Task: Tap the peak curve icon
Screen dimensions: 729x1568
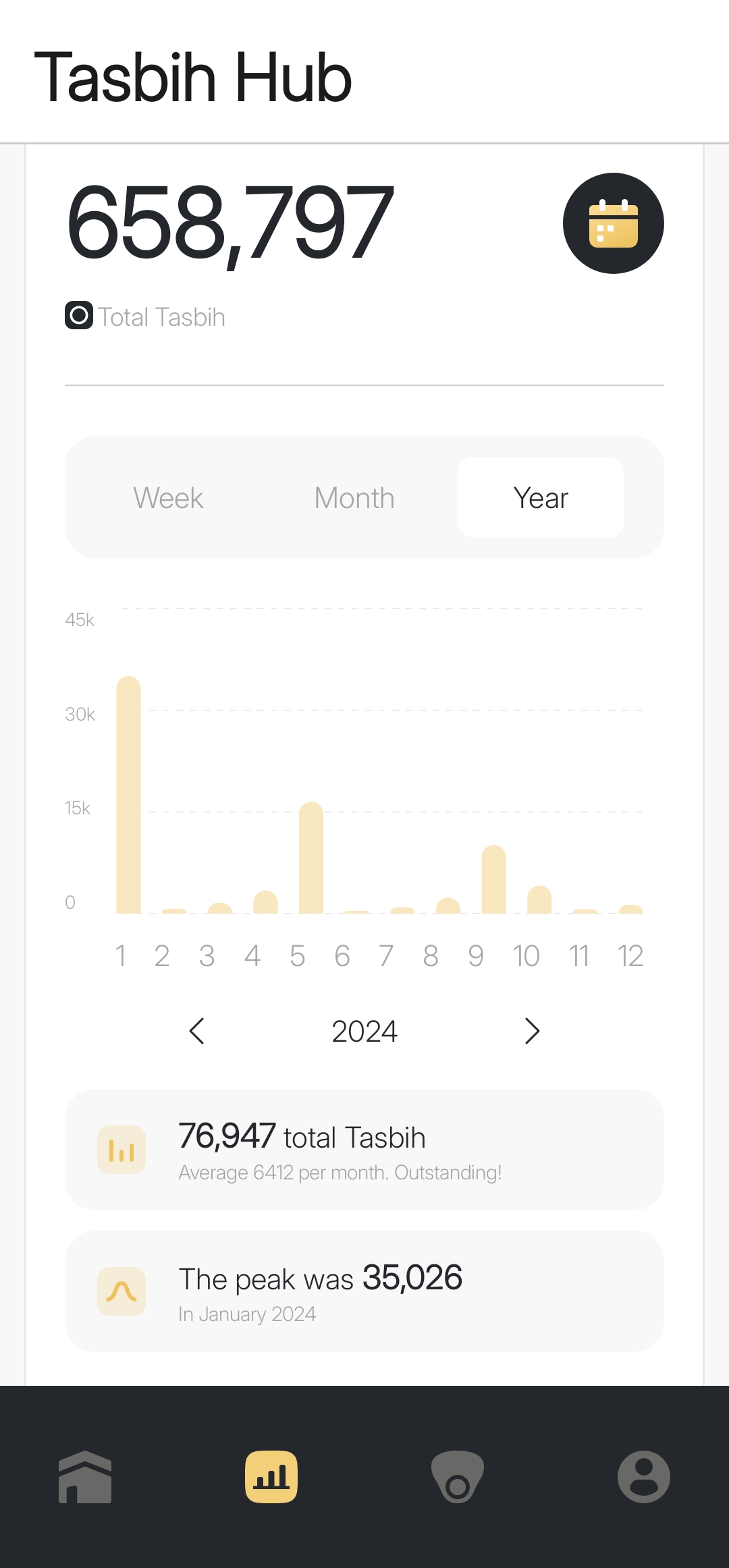Action: tap(122, 1291)
